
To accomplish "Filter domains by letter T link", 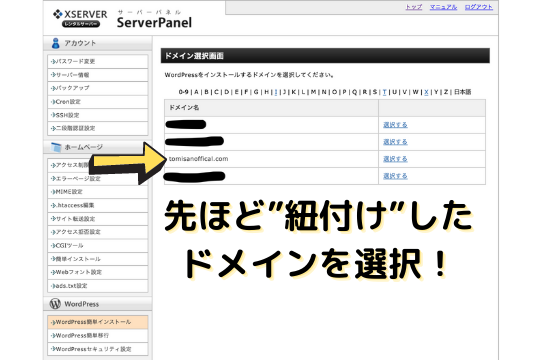I will tap(384, 92).
